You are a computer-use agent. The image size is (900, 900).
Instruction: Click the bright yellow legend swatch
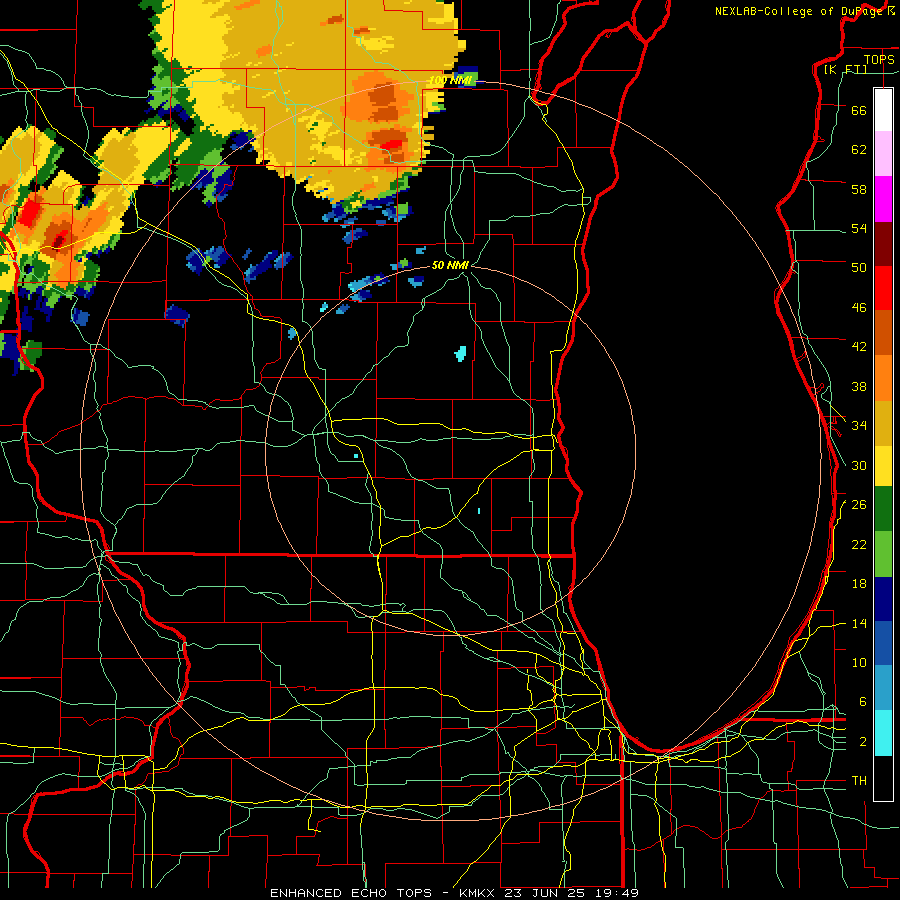click(883, 466)
